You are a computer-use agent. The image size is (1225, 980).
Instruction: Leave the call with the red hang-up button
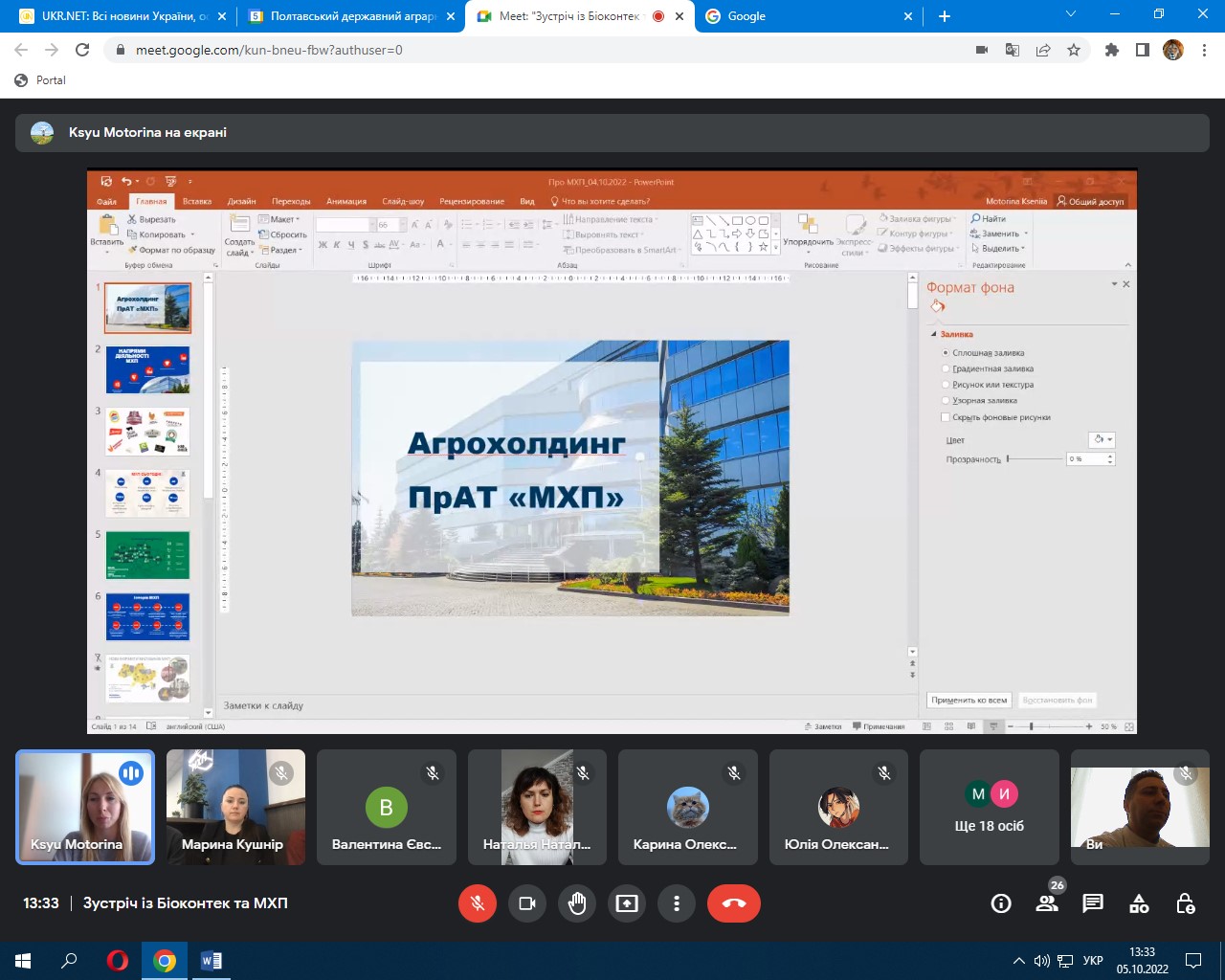point(734,903)
